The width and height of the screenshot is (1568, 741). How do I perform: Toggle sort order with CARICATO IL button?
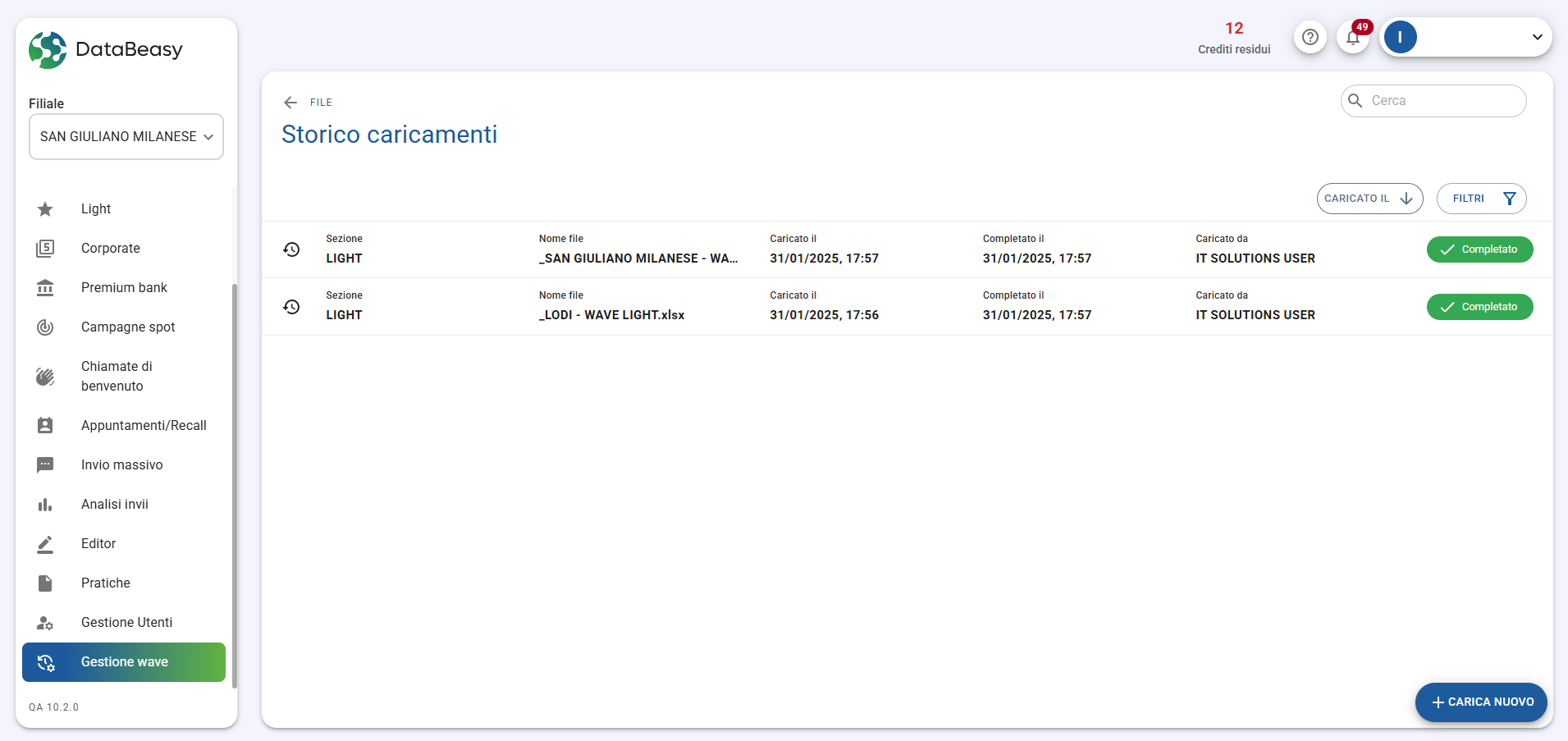[x=1369, y=199]
